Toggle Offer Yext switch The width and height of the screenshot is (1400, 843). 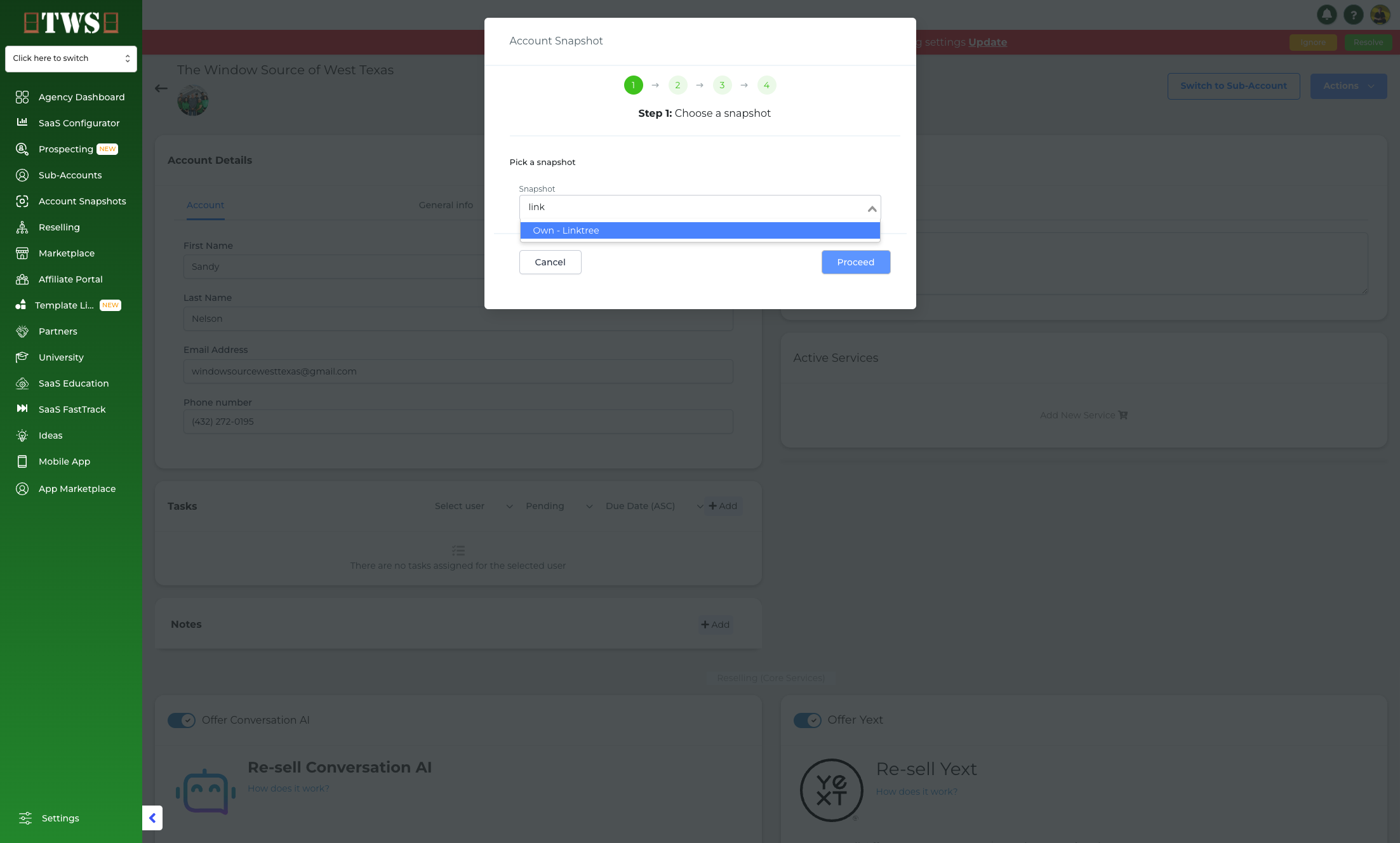click(x=808, y=720)
